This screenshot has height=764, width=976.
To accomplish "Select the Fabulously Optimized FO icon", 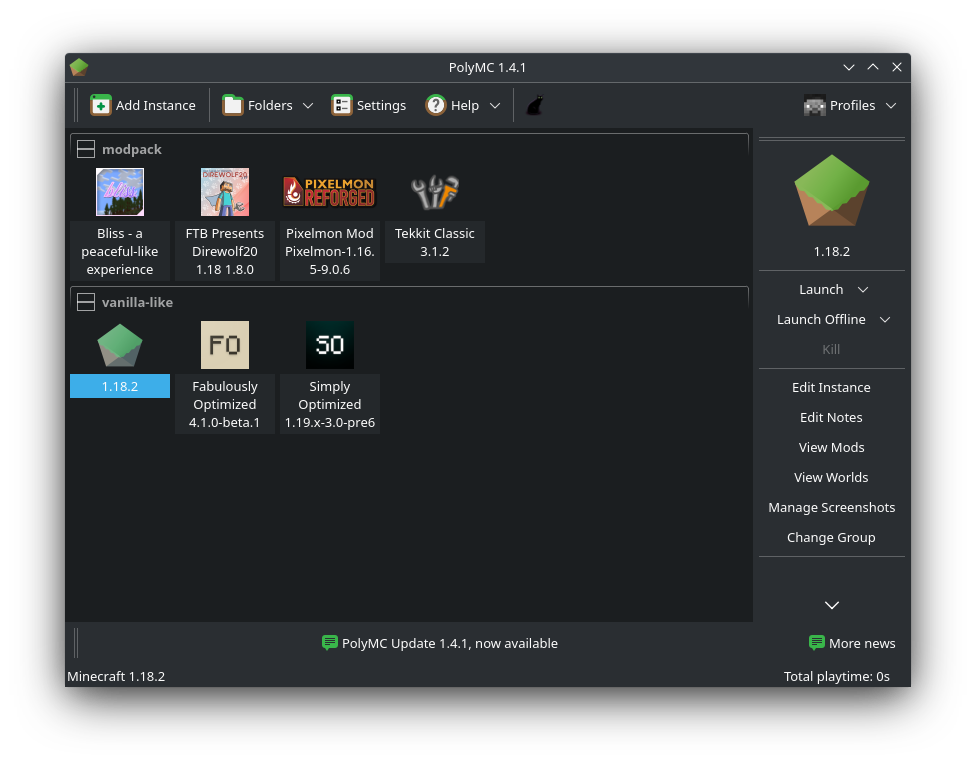I will point(225,345).
